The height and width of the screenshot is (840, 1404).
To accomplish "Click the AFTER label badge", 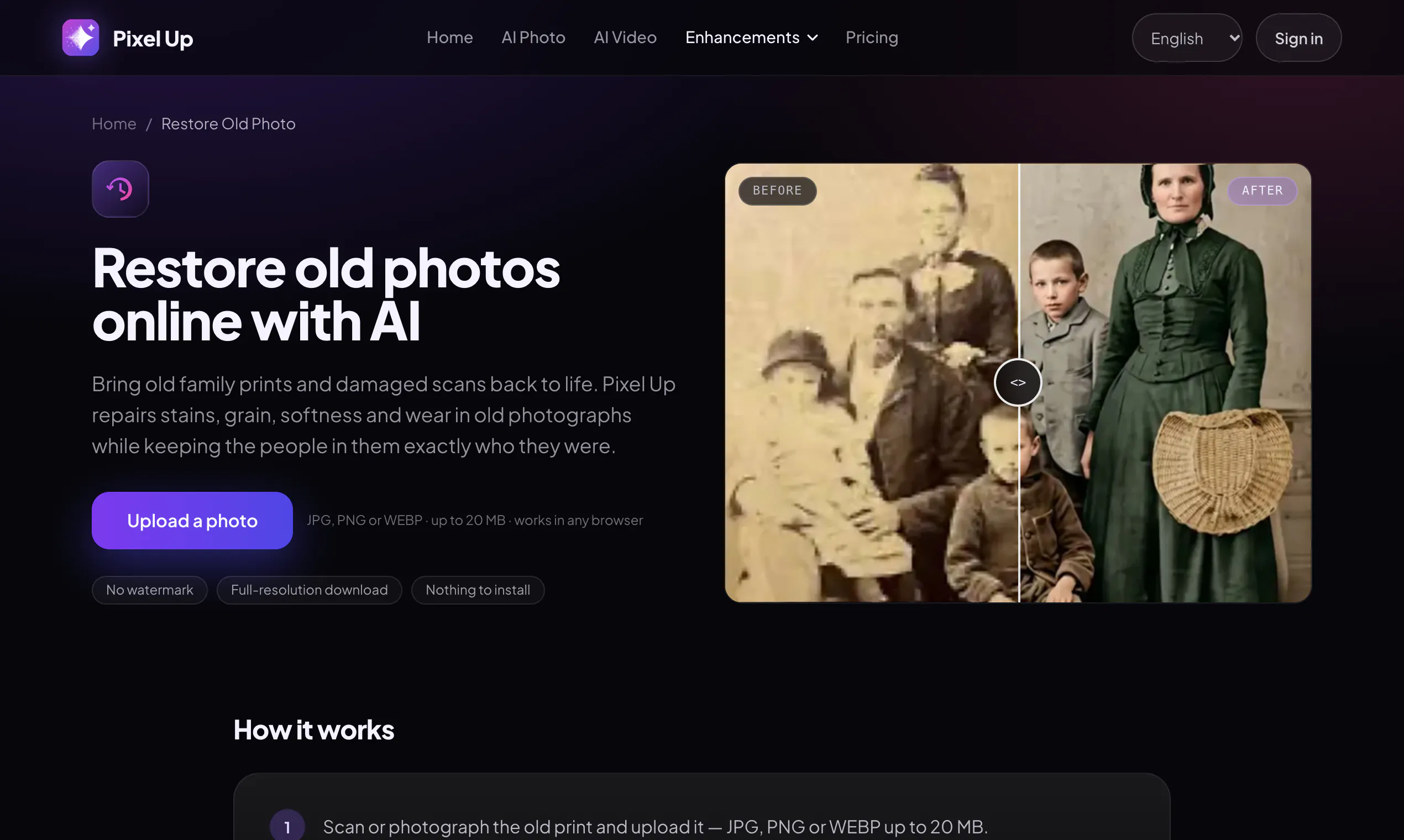I will click(1262, 191).
